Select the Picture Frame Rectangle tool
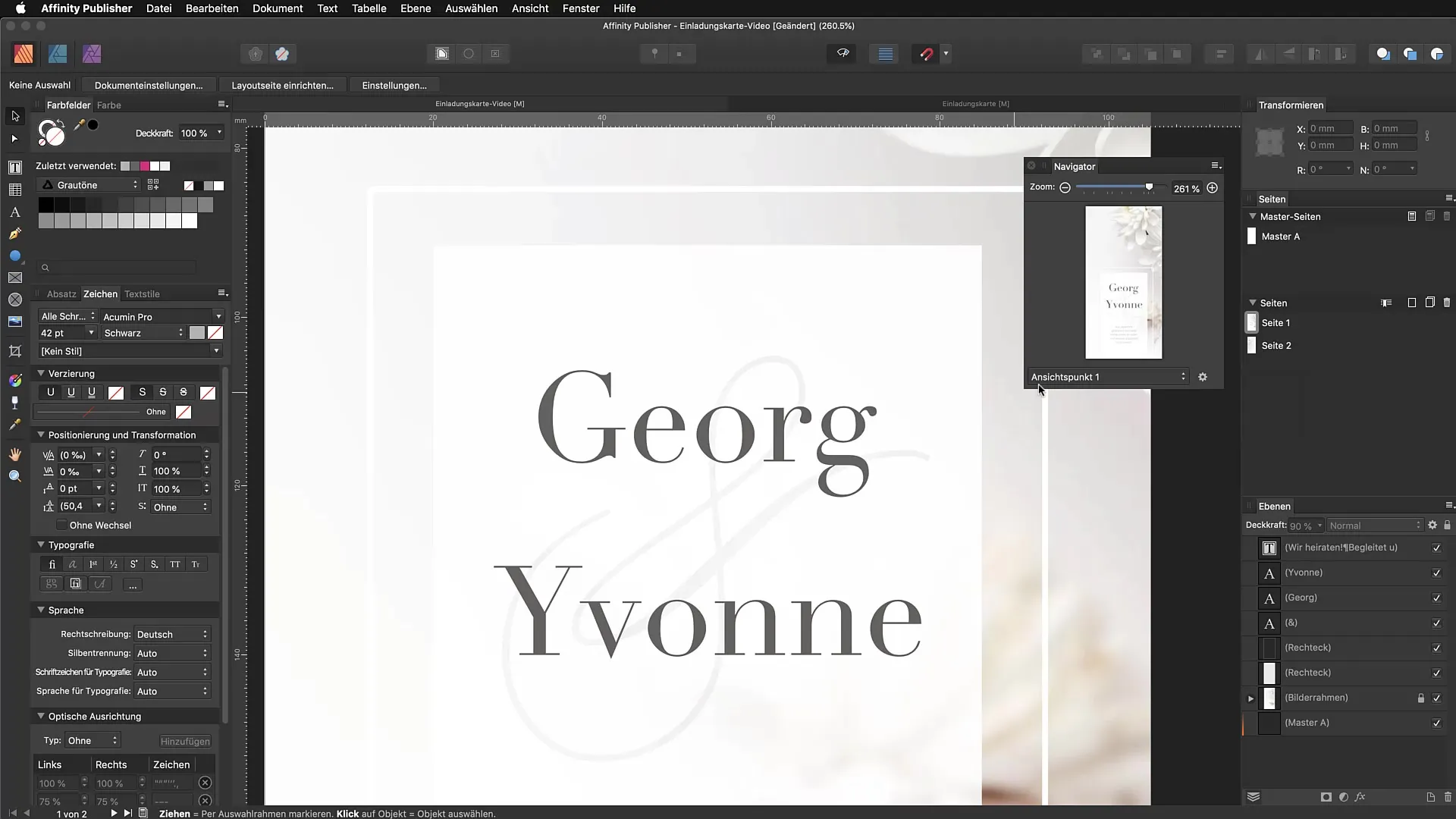This screenshot has height=819, width=1456. (x=15, y=278)
